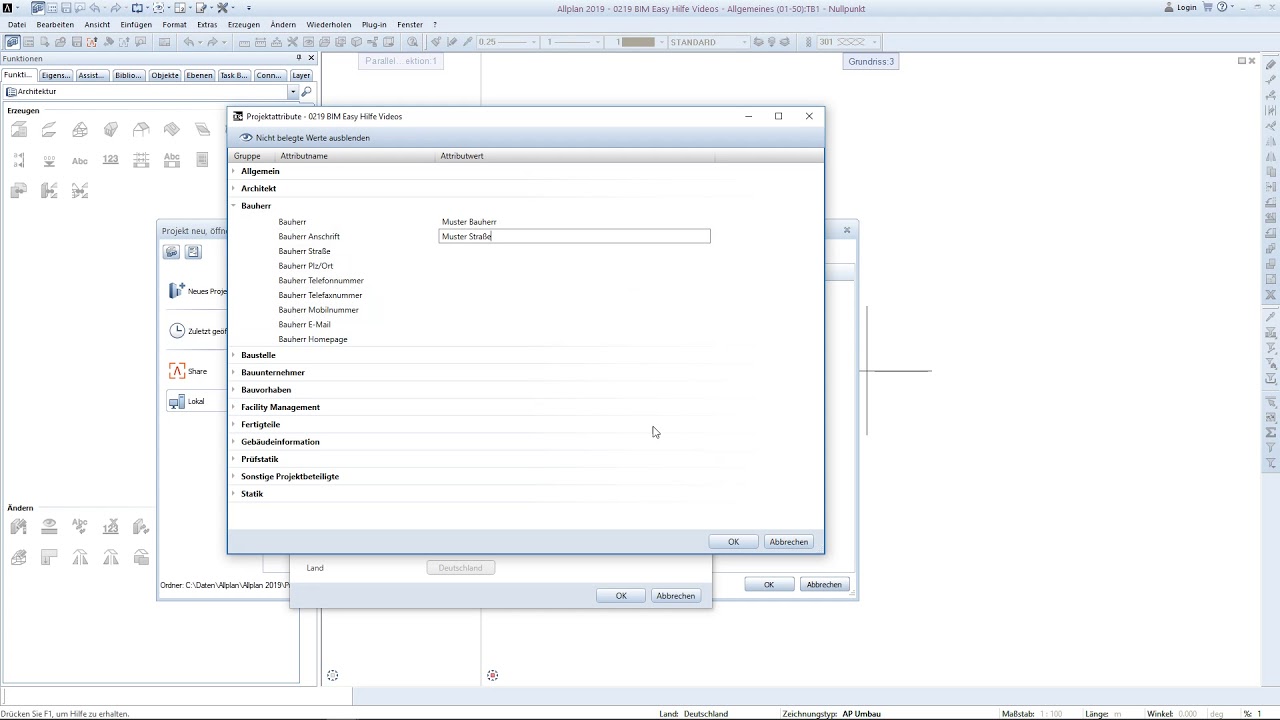Open the Architektur module dropdown
1280x720 pixels.
(293, 92)
